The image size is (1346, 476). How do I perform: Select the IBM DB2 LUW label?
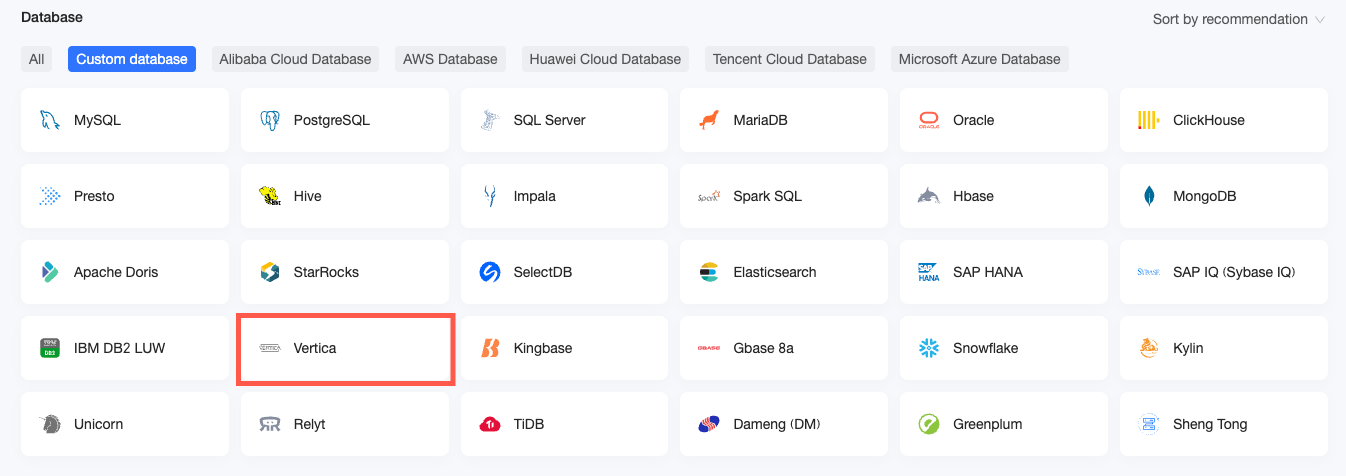click(x=120, y=348)
